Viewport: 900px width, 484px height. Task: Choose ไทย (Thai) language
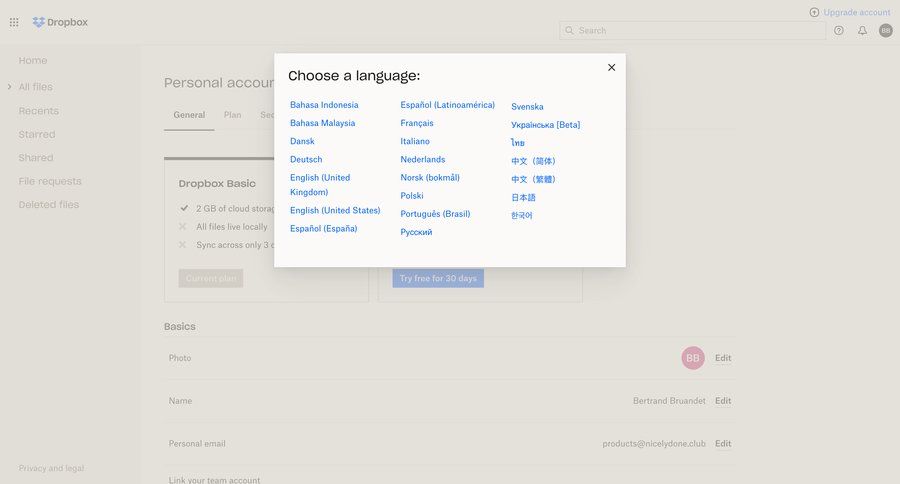[518, 142]
